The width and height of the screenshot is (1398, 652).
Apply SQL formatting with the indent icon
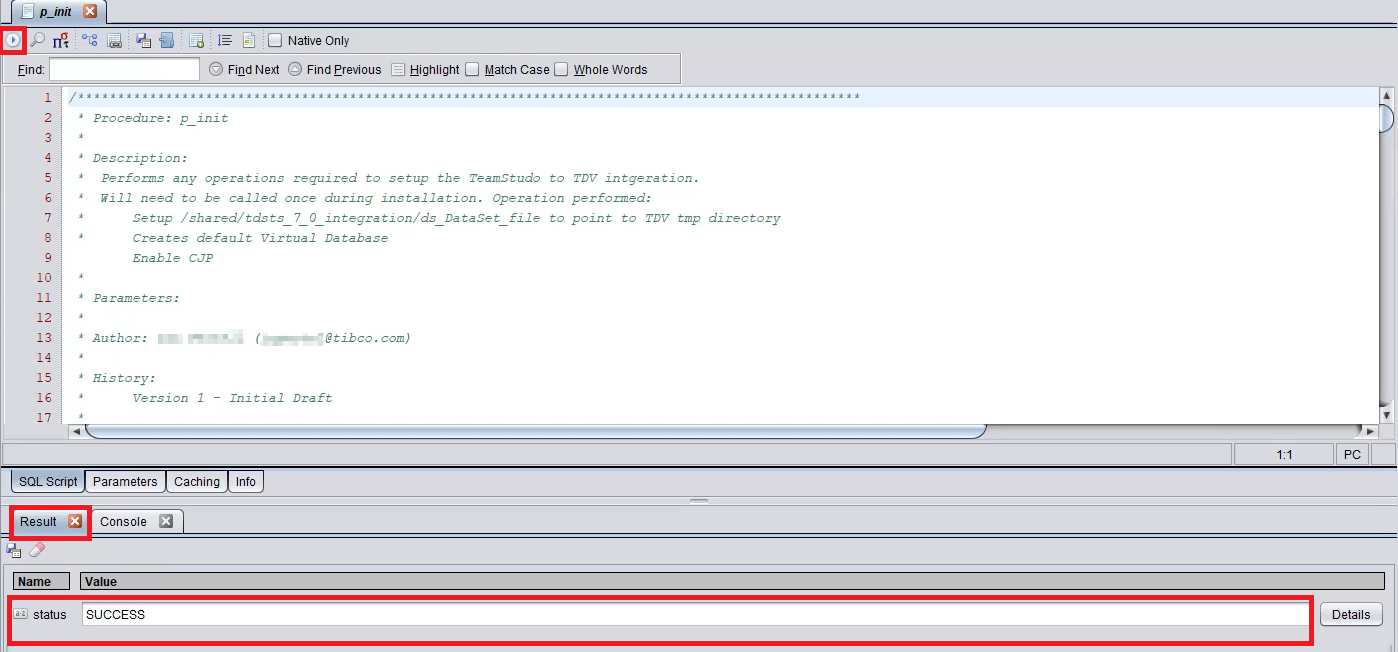tap(225, 40)
